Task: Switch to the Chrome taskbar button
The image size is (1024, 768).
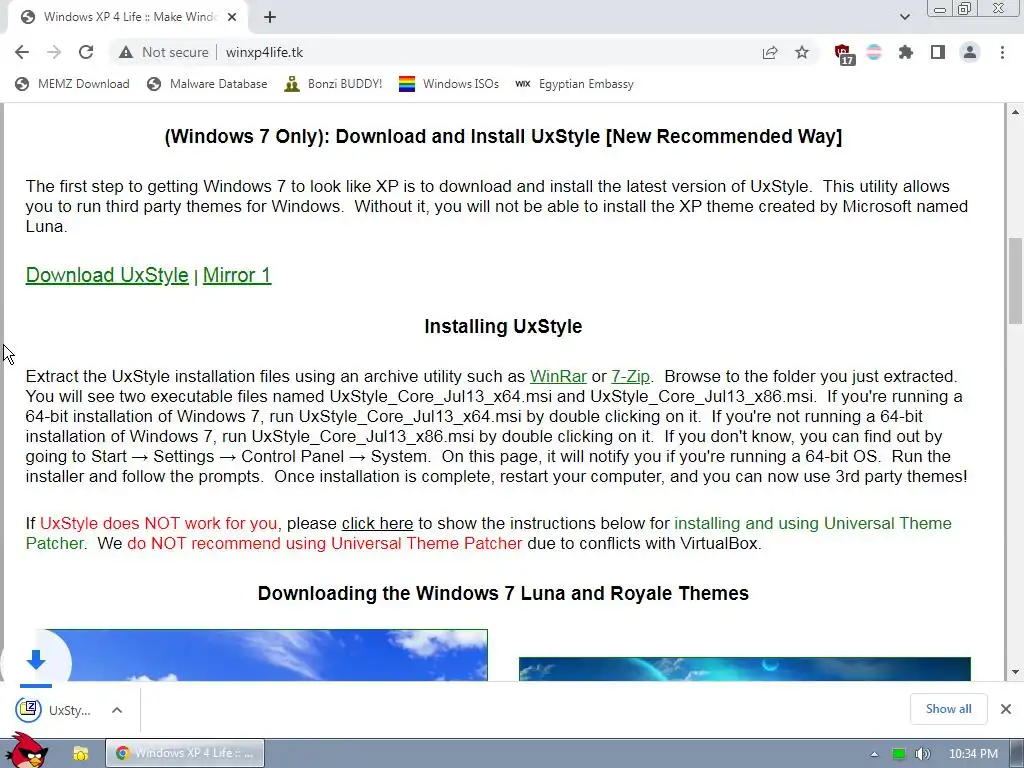Action: [185, 753]
